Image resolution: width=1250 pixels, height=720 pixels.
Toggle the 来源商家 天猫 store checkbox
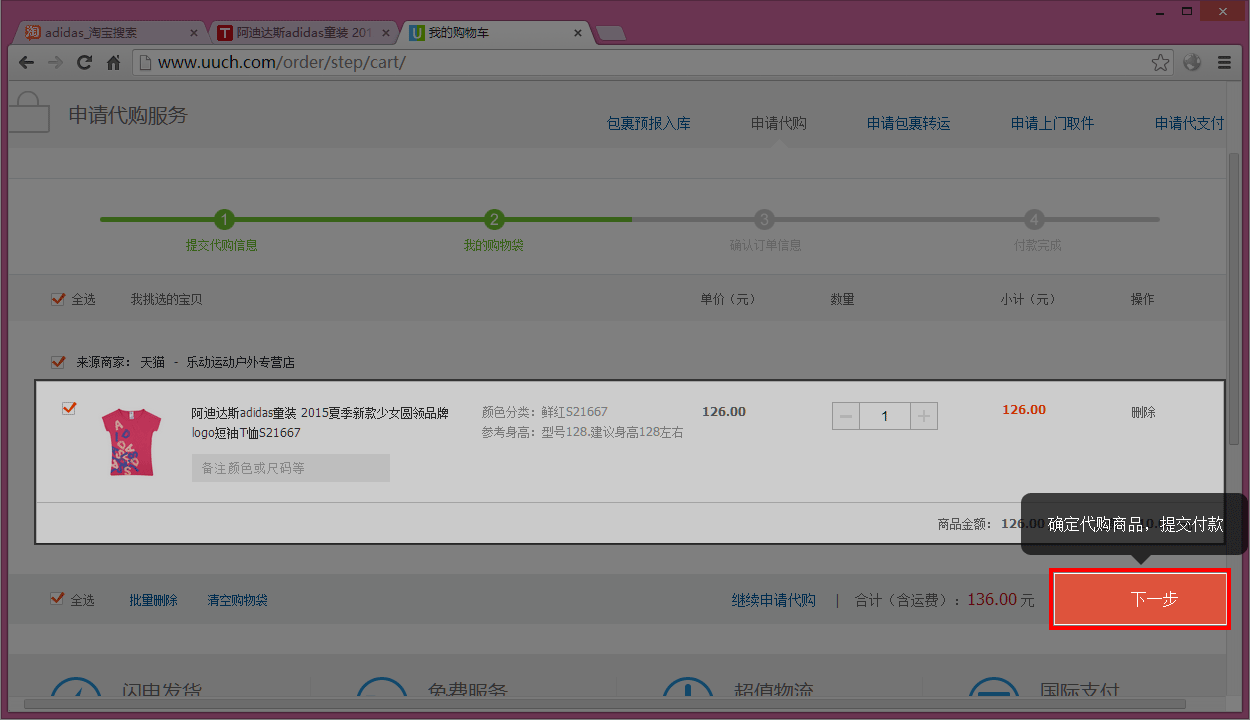point(58,362)
